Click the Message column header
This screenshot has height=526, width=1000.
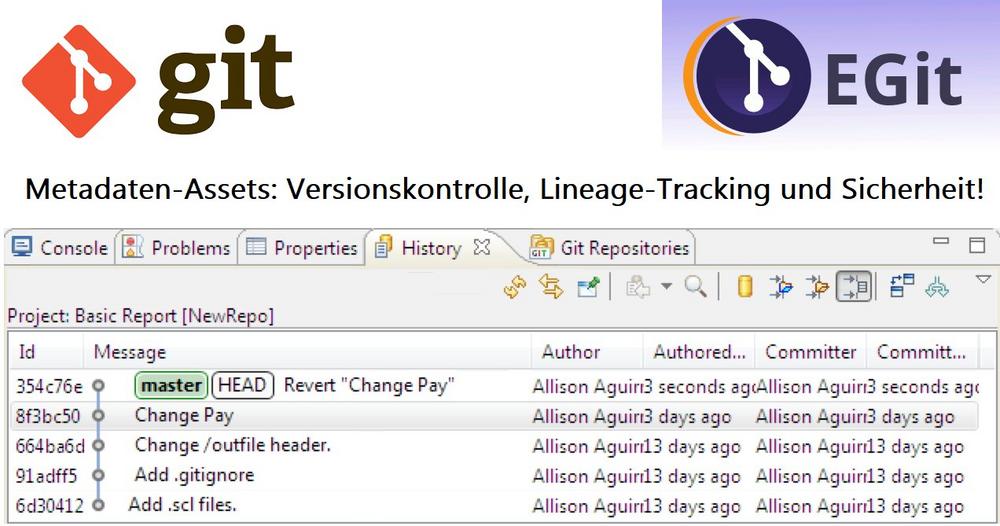click(130, 352)
